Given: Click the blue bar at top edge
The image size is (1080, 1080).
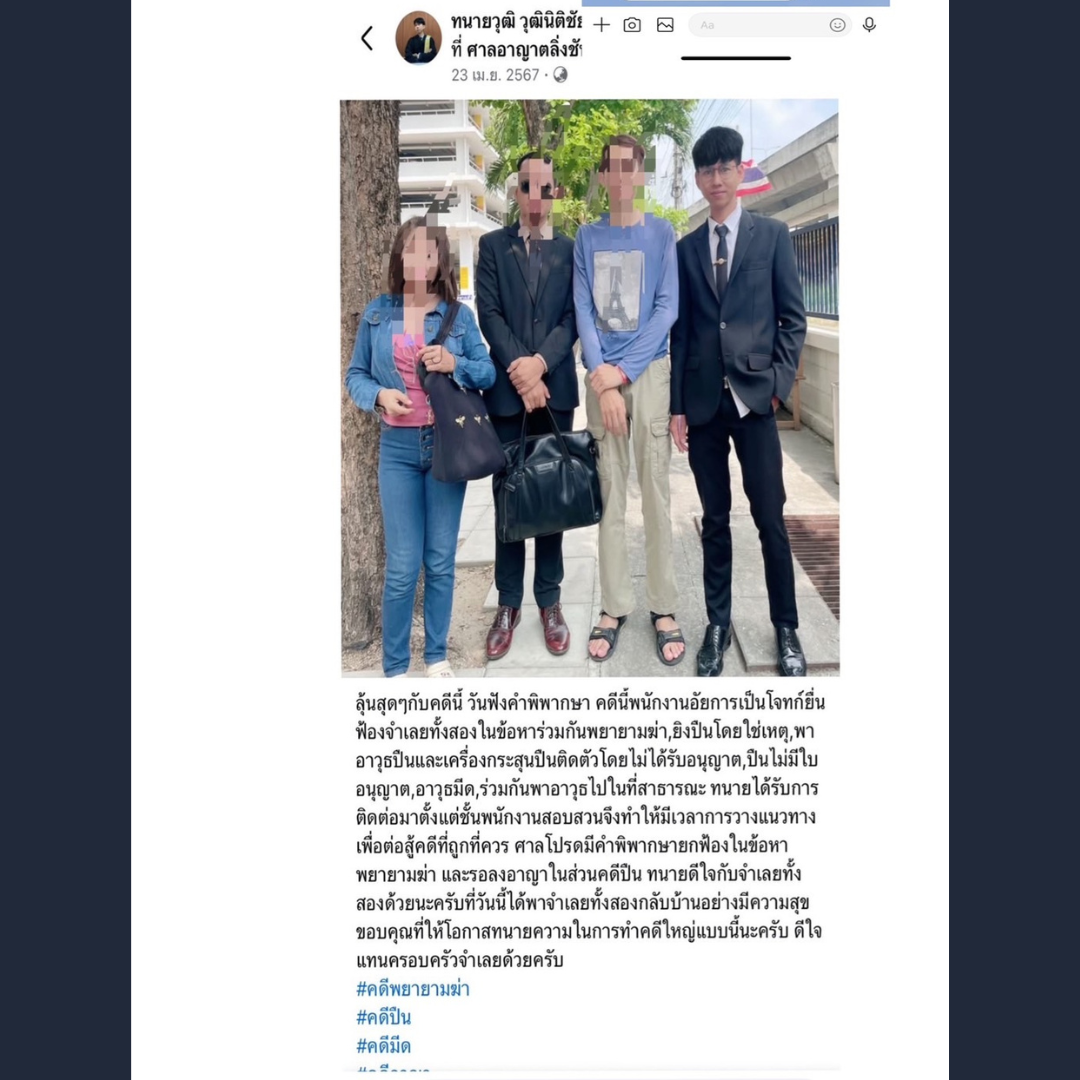Looking at the screenshot, I should click(x=736, y=3).
